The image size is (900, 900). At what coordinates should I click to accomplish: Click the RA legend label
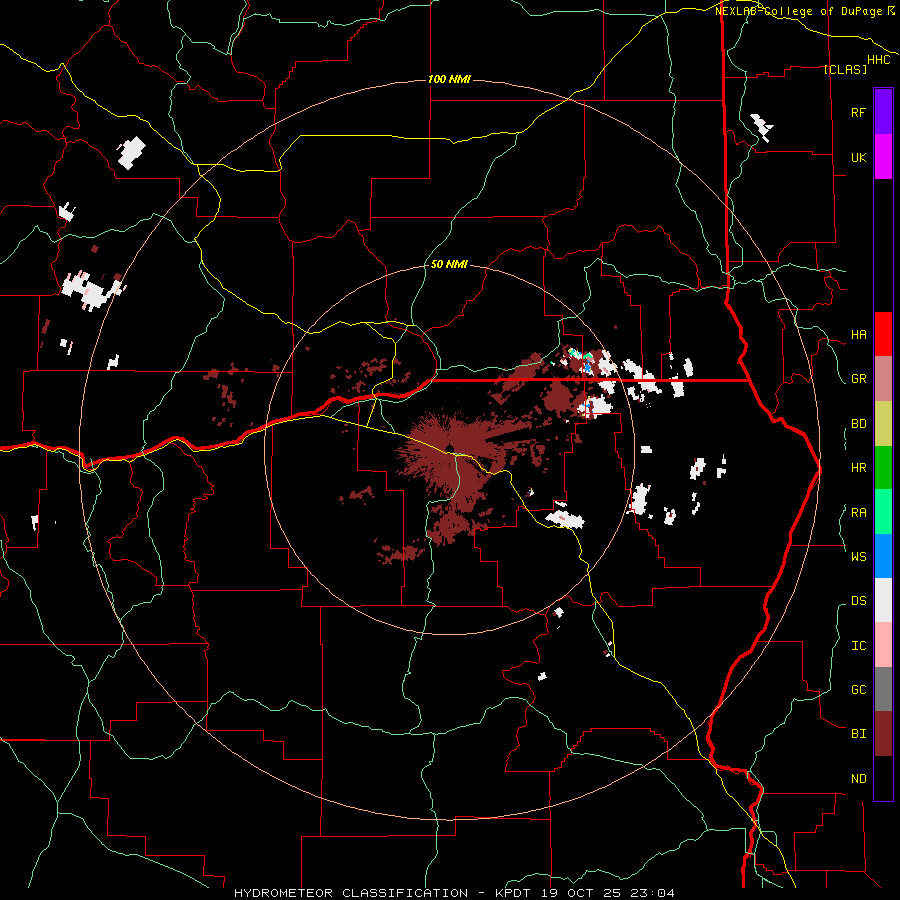858,513
